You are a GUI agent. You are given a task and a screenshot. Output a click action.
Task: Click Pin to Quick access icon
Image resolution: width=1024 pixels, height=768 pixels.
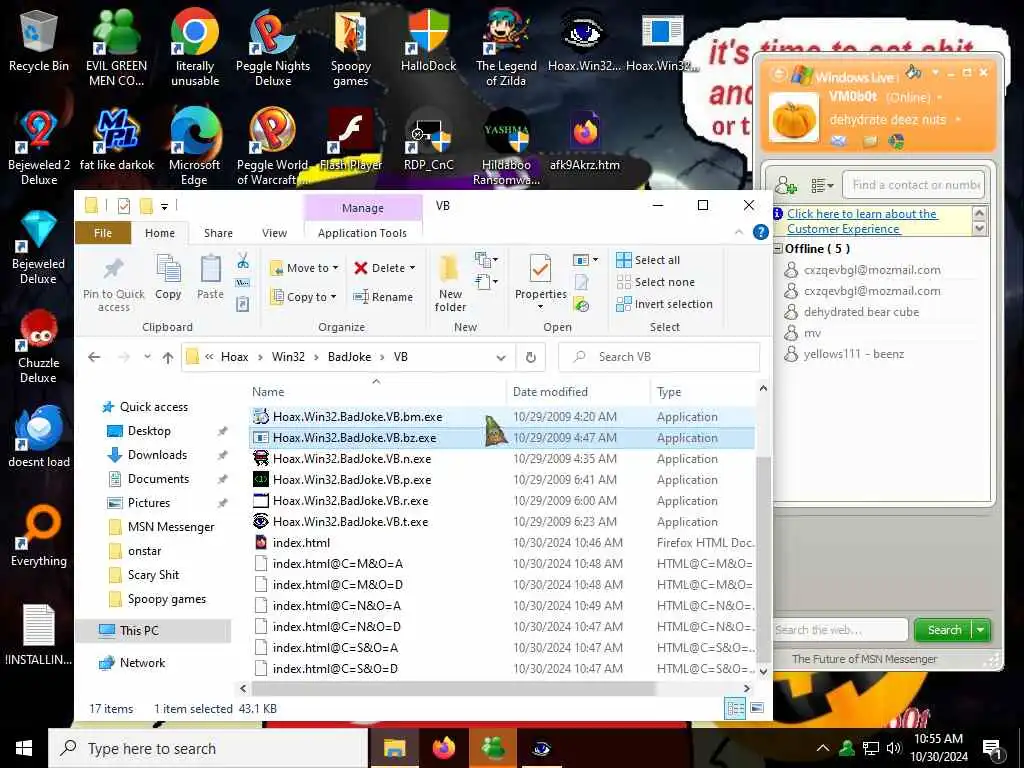pos(114,283)
